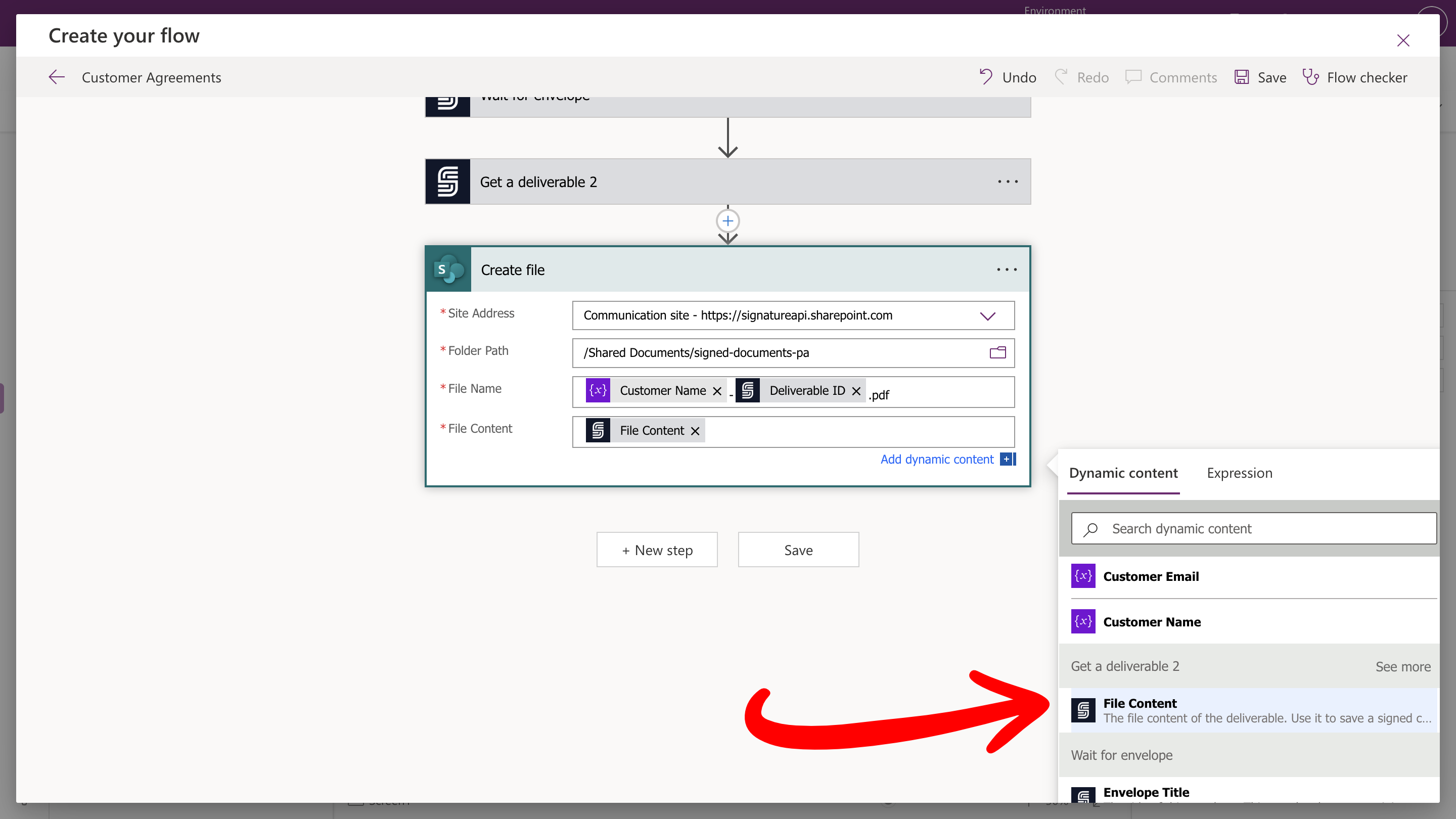Click the New step button
This screenshot has height=819, width=1456.
(657, 550)
